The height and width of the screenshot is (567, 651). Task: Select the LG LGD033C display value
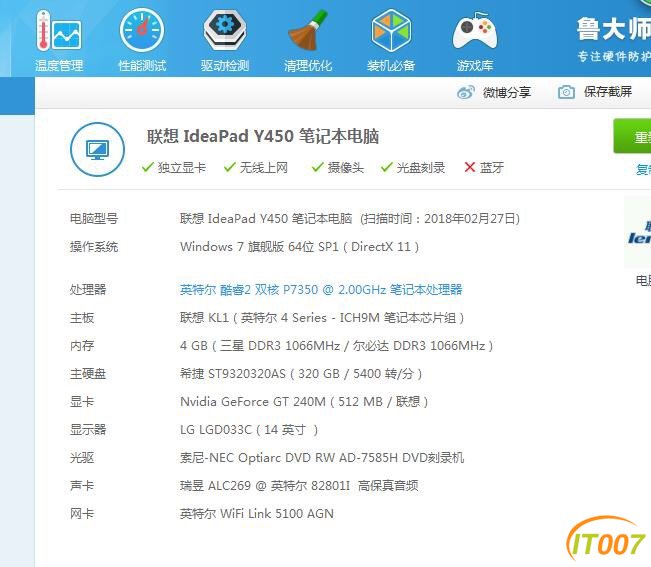coord(249,430)
